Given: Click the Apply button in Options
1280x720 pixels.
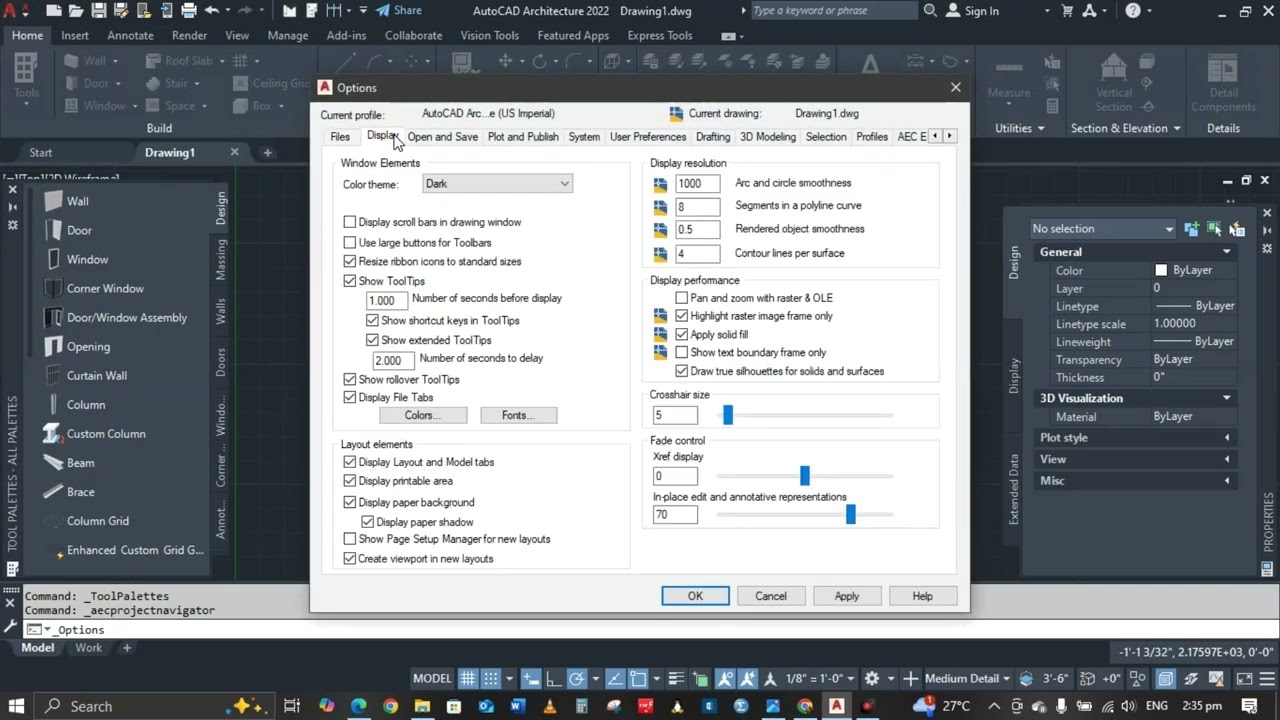Looking at the screenshot, I should tap(847, 596).
